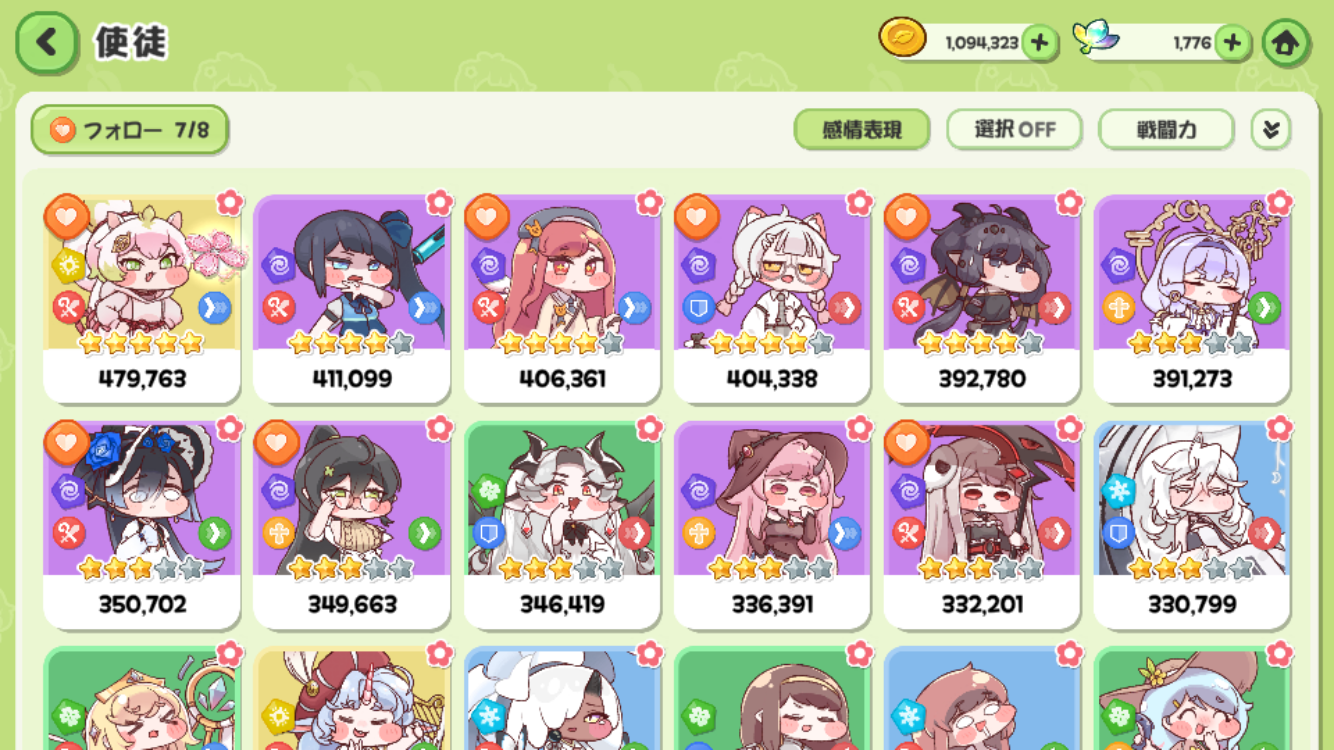This screenshot has height=750, width=1334.
Task: Open the character card with 411,099 power
Action: pyautogui.click(x=352, y=299)
